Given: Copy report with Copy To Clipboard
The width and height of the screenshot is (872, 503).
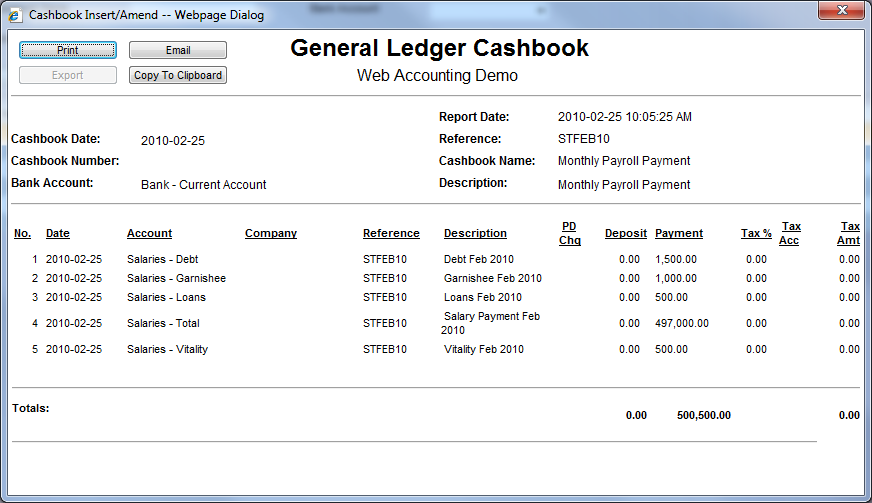Looking at the screenshot, I should [178, 75].
